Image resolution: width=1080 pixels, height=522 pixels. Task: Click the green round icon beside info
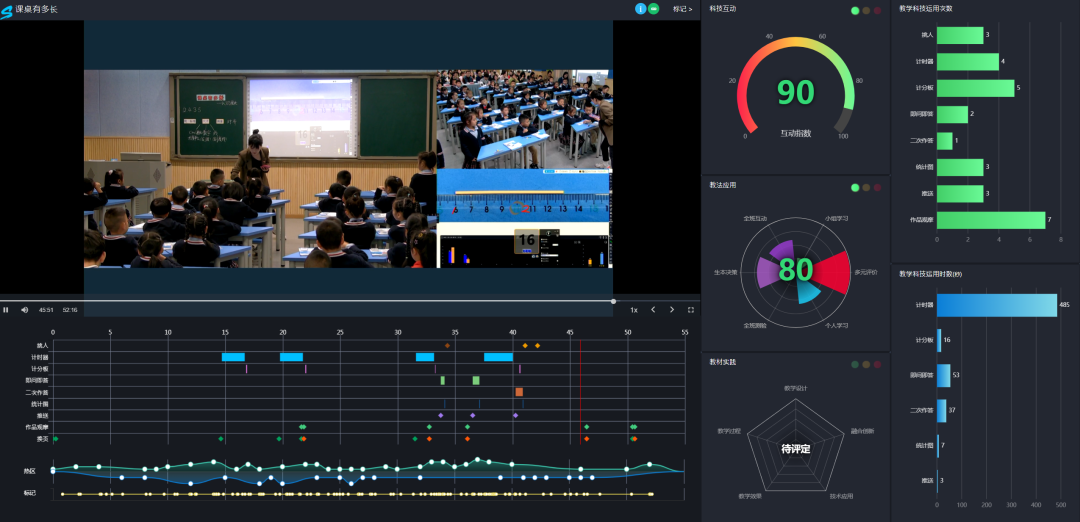click(x=654, y=8)
